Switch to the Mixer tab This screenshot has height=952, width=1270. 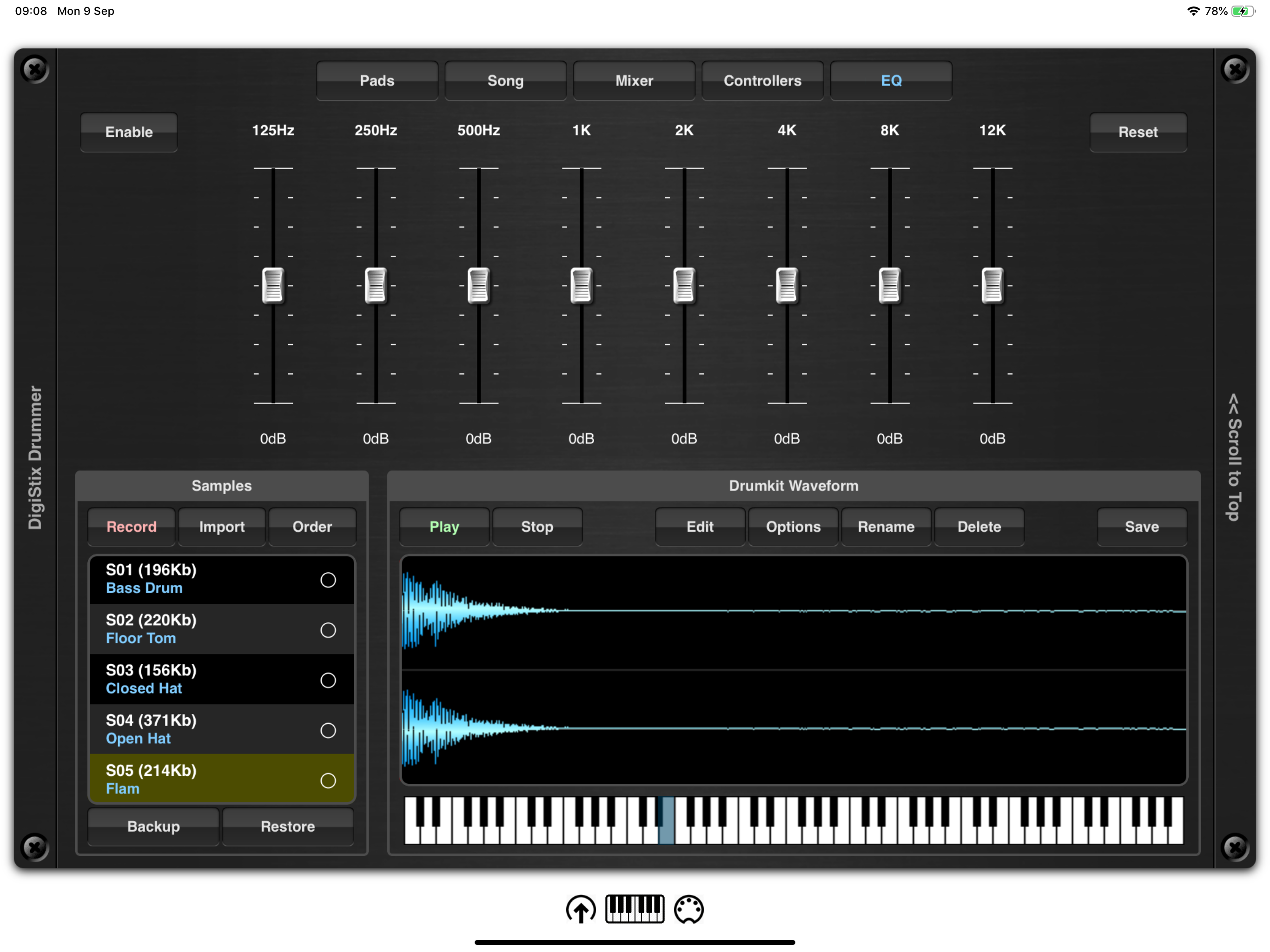click(x=634, y=81)
